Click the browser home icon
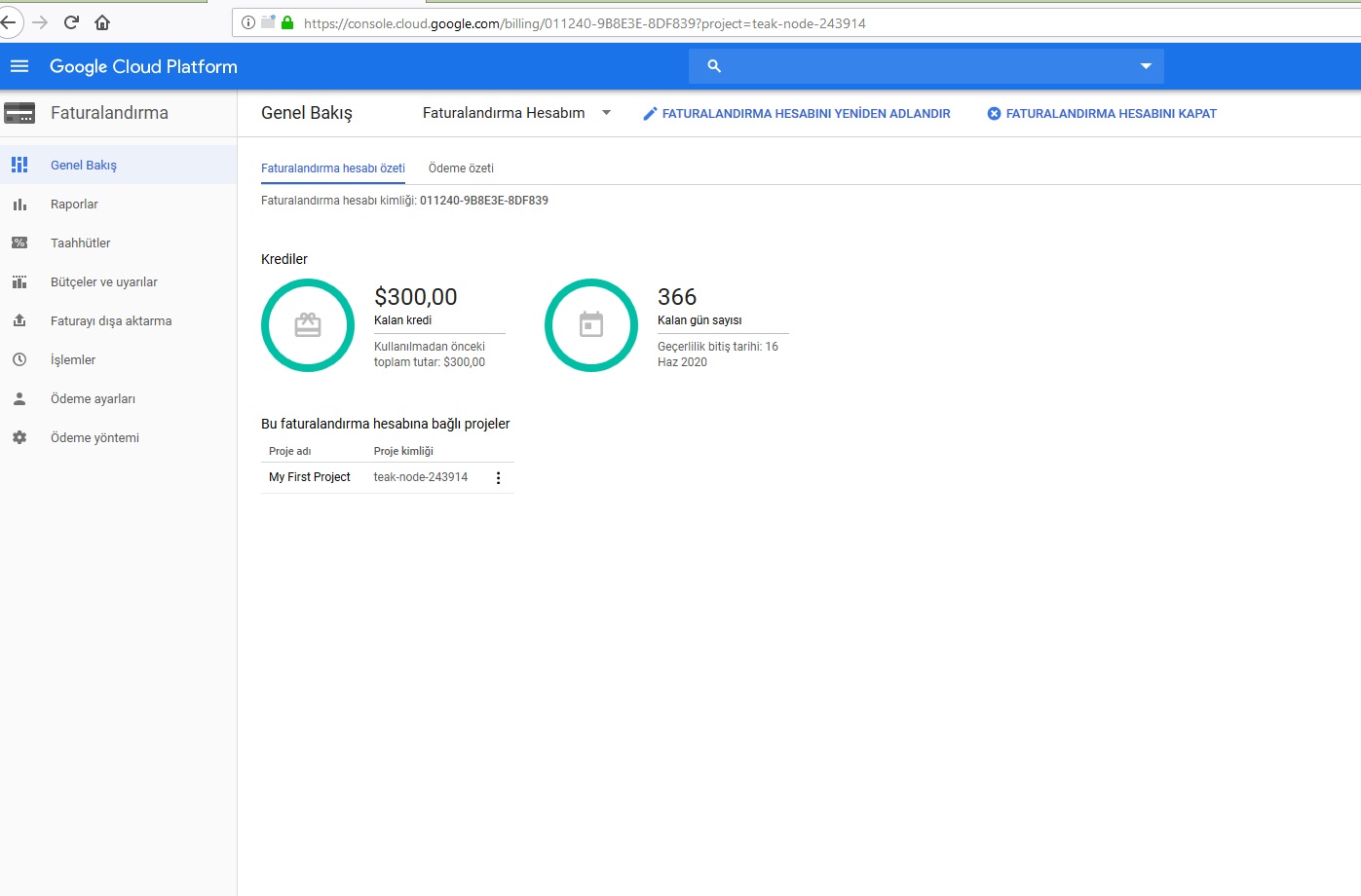The image size is (1361, 896). click(102, 22)
